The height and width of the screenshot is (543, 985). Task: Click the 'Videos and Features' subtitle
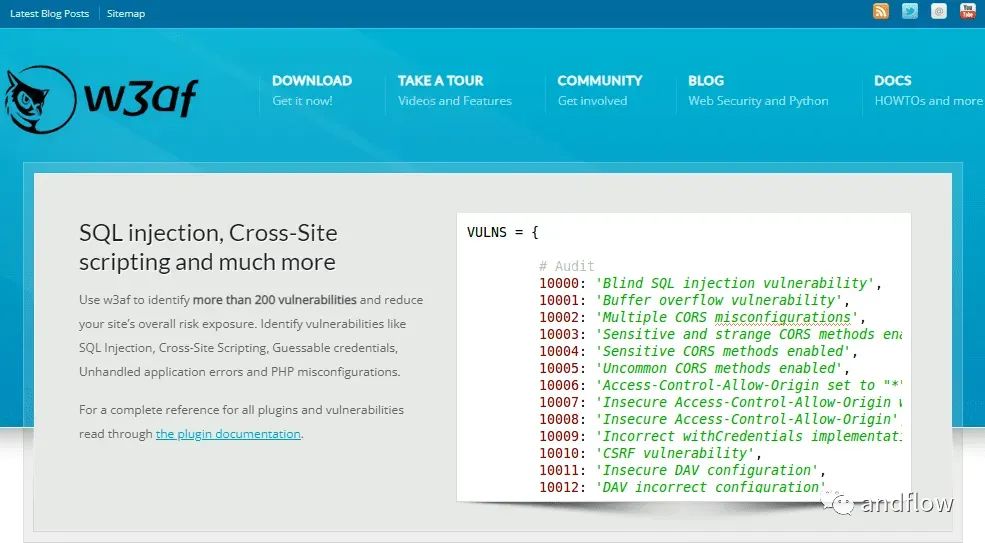(455, 101)
